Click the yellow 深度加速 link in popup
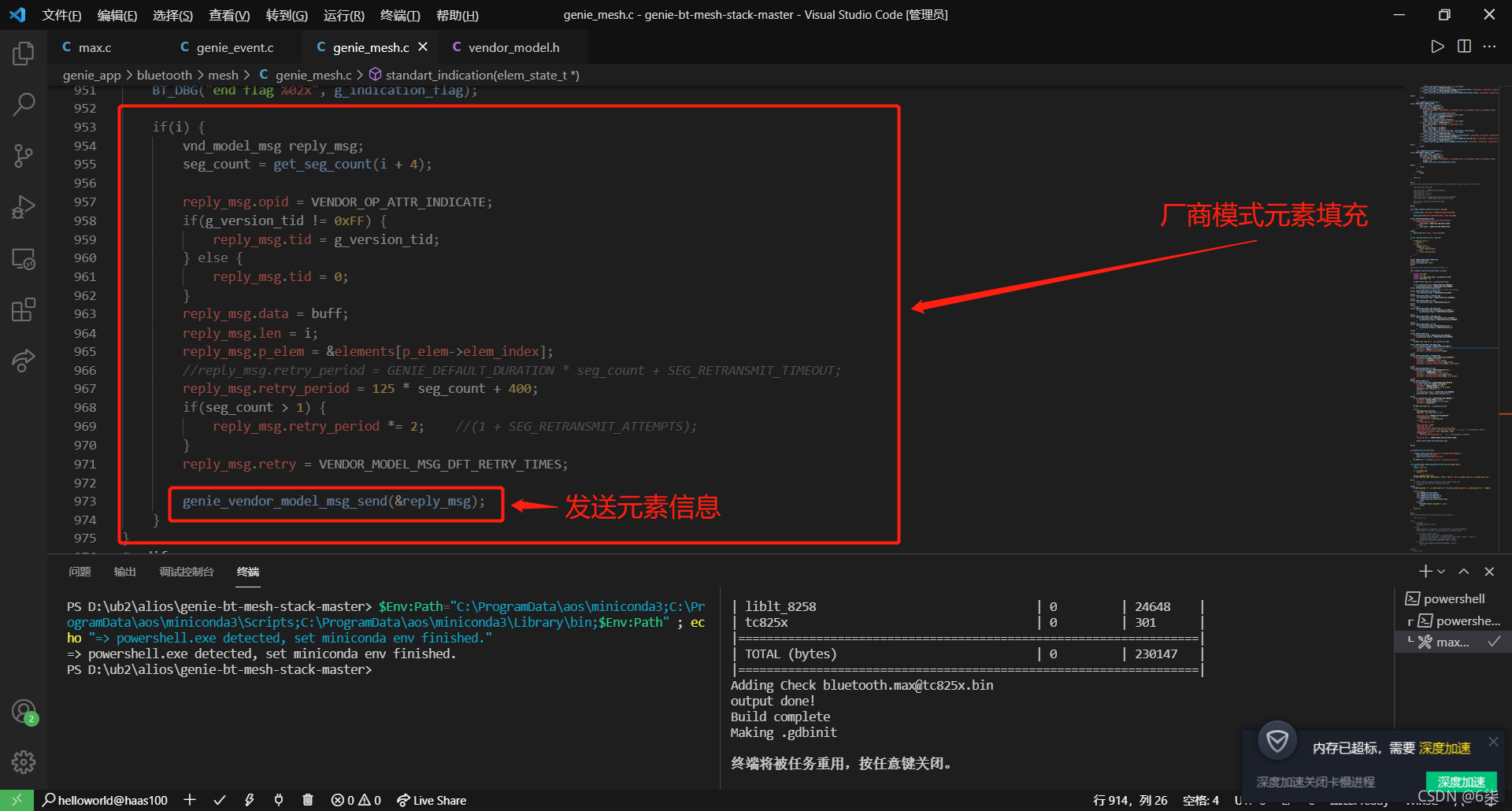Viewport: 1512px width, 811px height. click(1444, 748)
